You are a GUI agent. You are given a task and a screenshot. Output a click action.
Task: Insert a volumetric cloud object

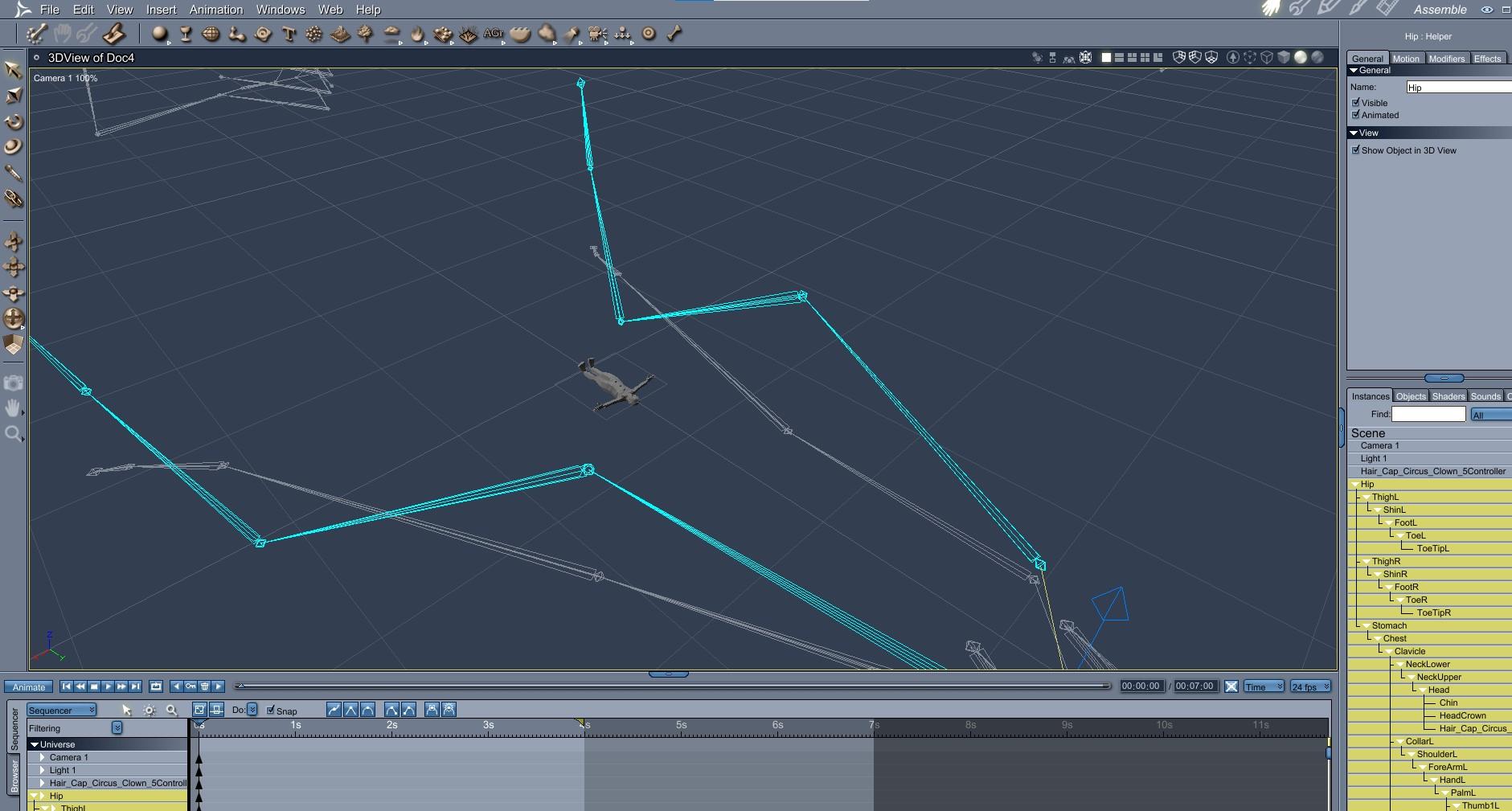pyautogui.click(x=391, y=34)
